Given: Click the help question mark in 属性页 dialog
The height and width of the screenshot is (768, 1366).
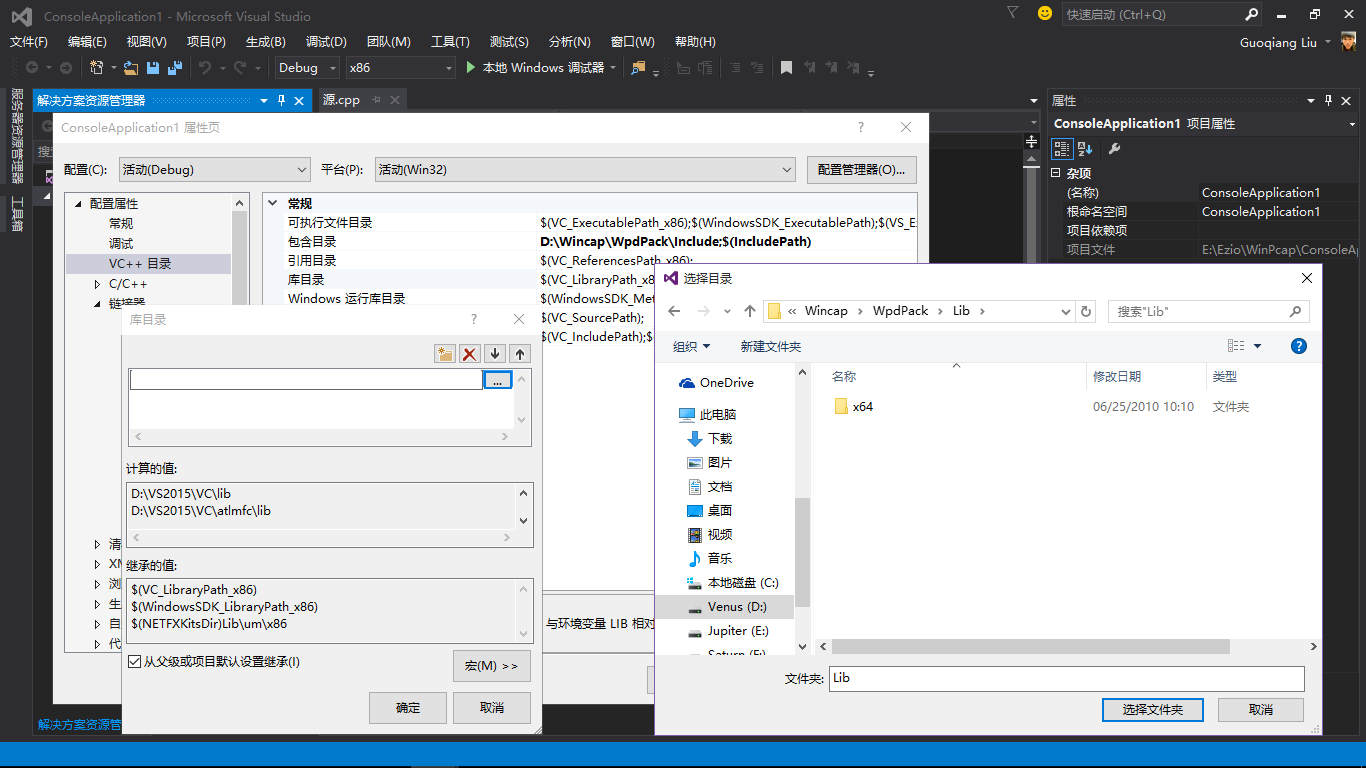Looking at the screenshot, I should 861,127.
